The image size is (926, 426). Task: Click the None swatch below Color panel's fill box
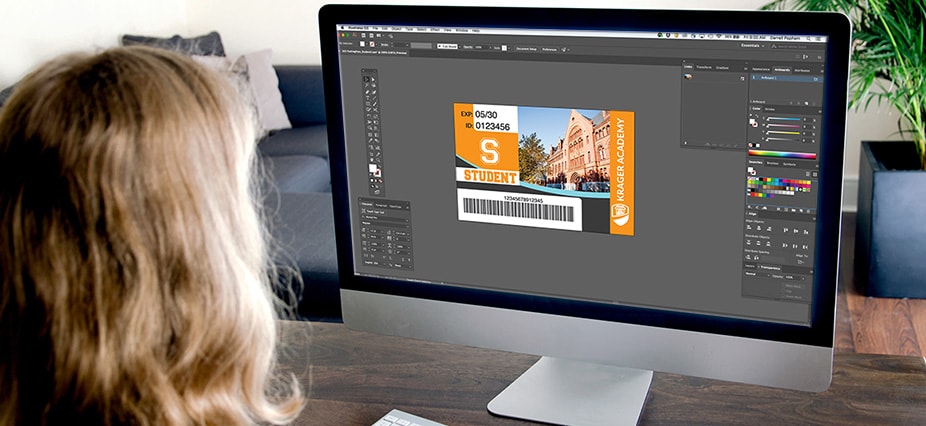click(x=751, y=145)
